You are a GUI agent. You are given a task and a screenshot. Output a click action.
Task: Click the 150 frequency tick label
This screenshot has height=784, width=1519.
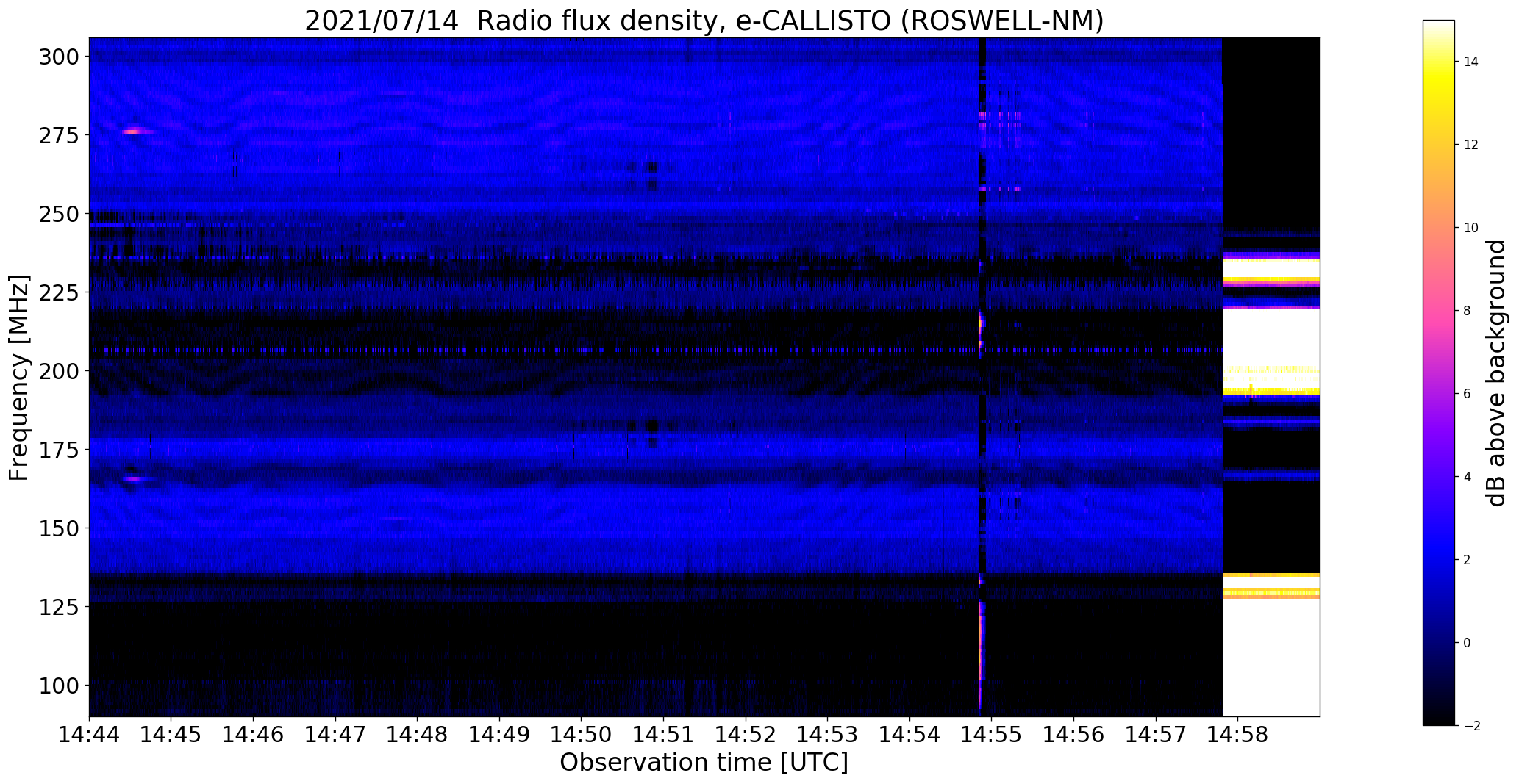59,528
